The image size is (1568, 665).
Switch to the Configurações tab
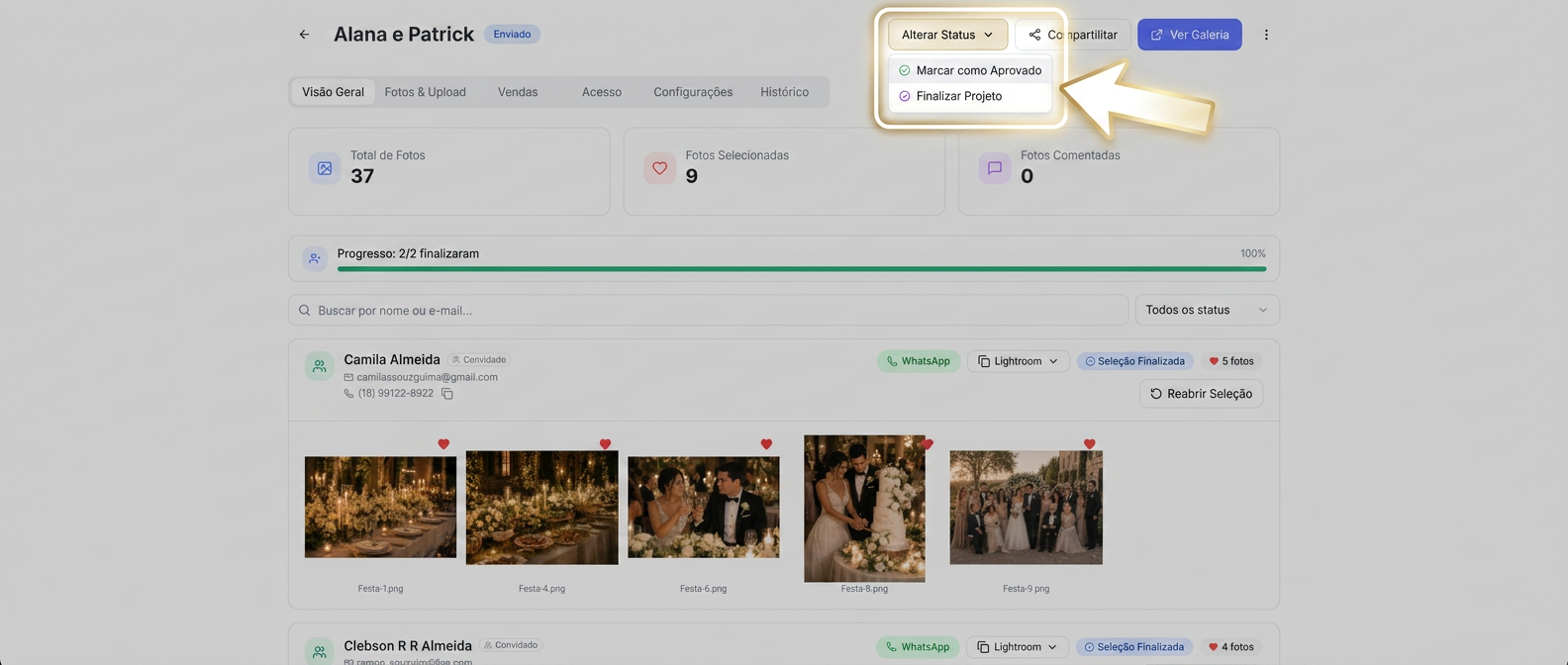(x=693, y=92)
